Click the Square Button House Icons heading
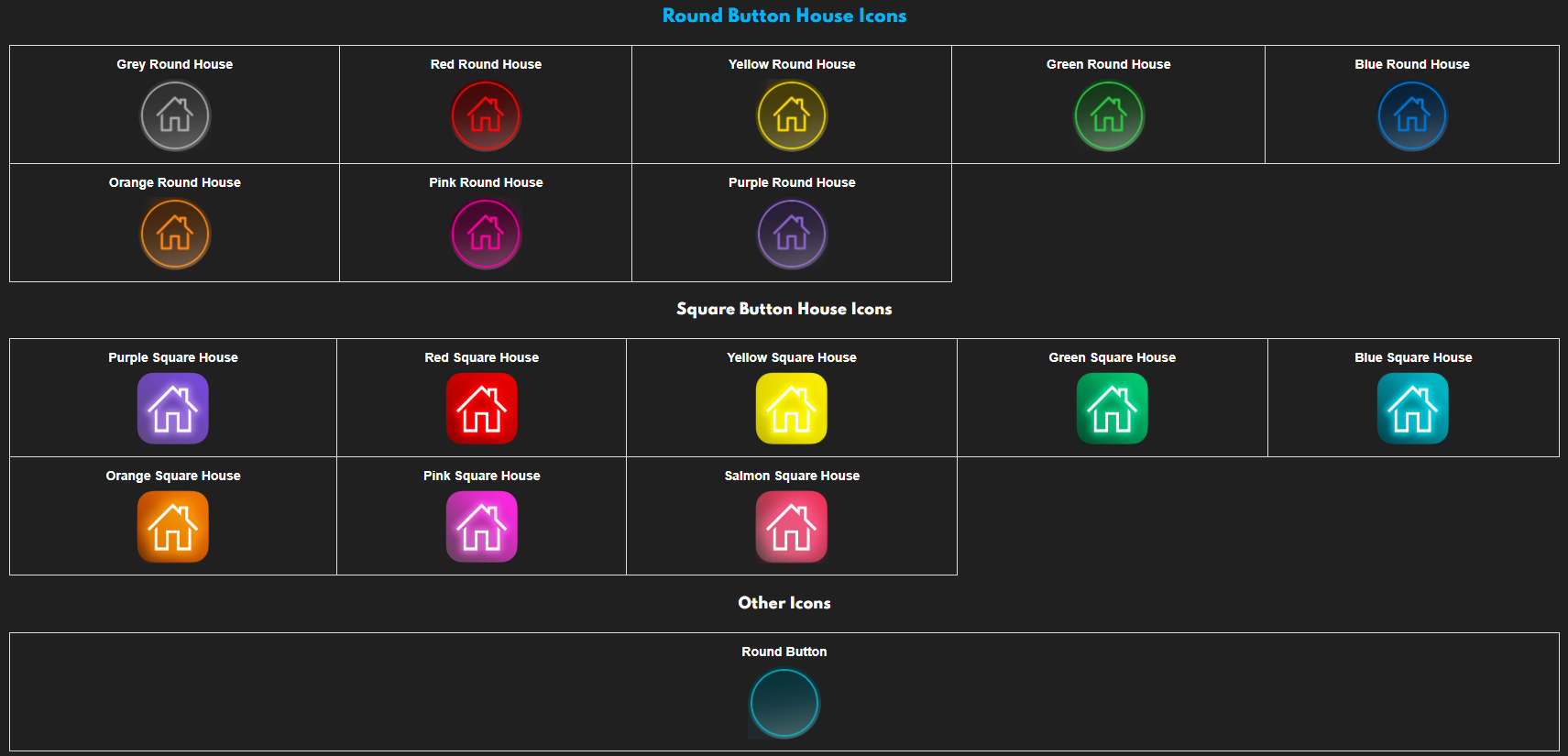Image resolution: width=1568 pixels, height=756 pixels. (784, 309)
